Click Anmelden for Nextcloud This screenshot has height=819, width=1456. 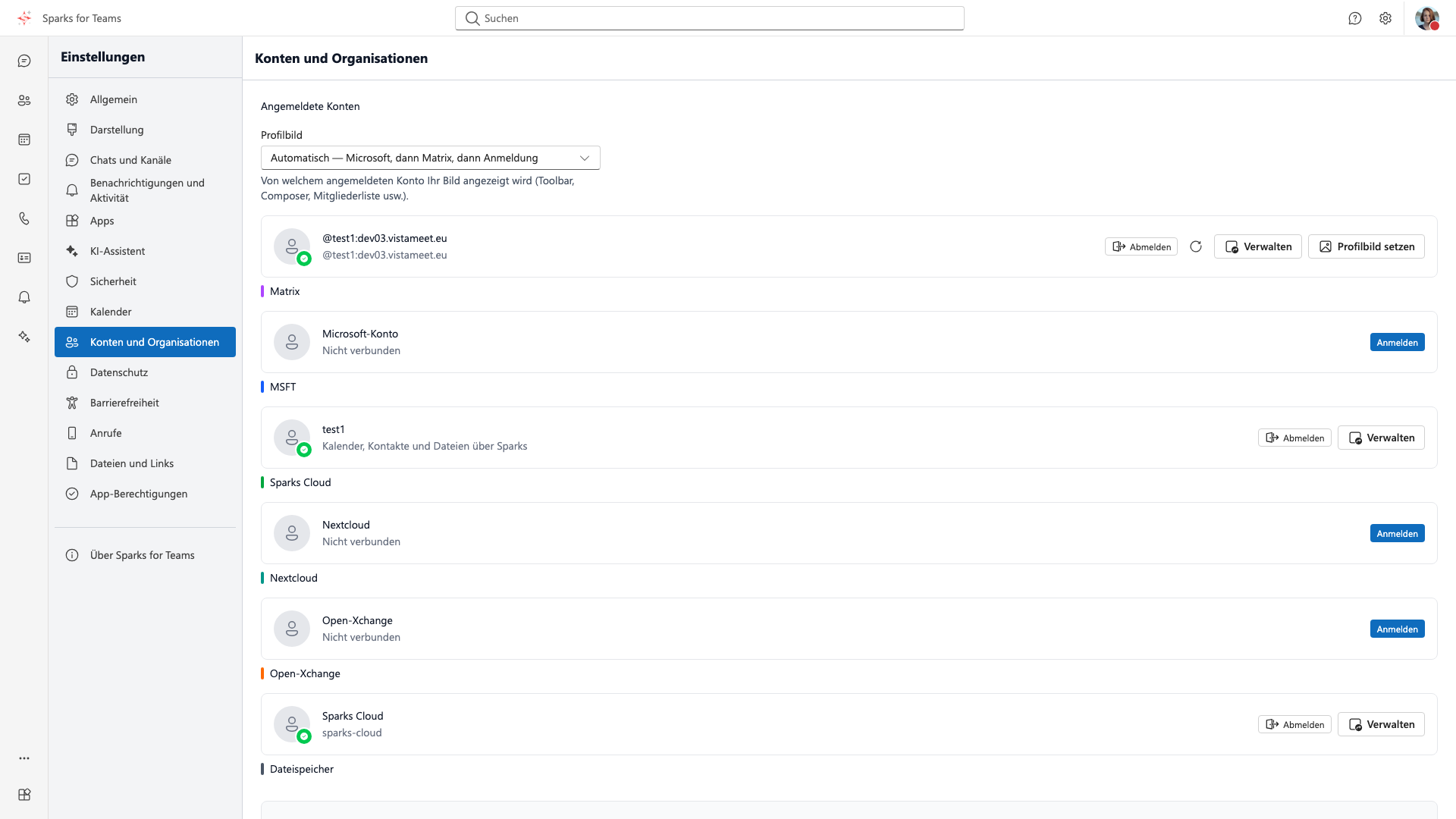1397,533
